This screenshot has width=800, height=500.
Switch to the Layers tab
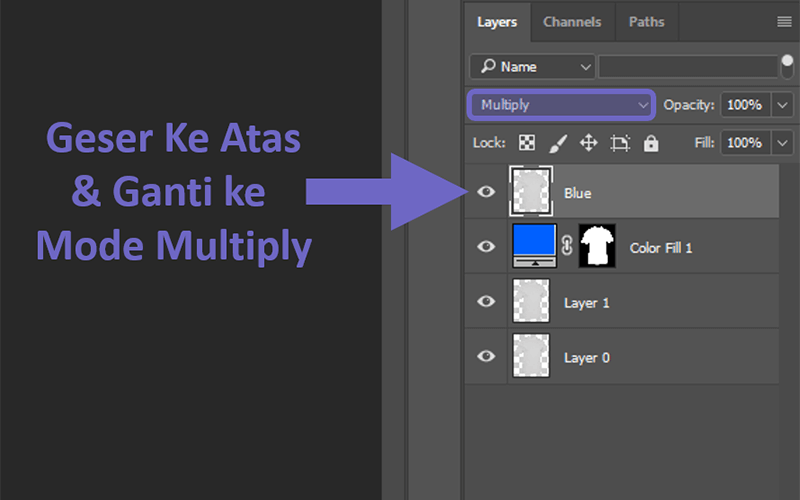tap(497, 22)
